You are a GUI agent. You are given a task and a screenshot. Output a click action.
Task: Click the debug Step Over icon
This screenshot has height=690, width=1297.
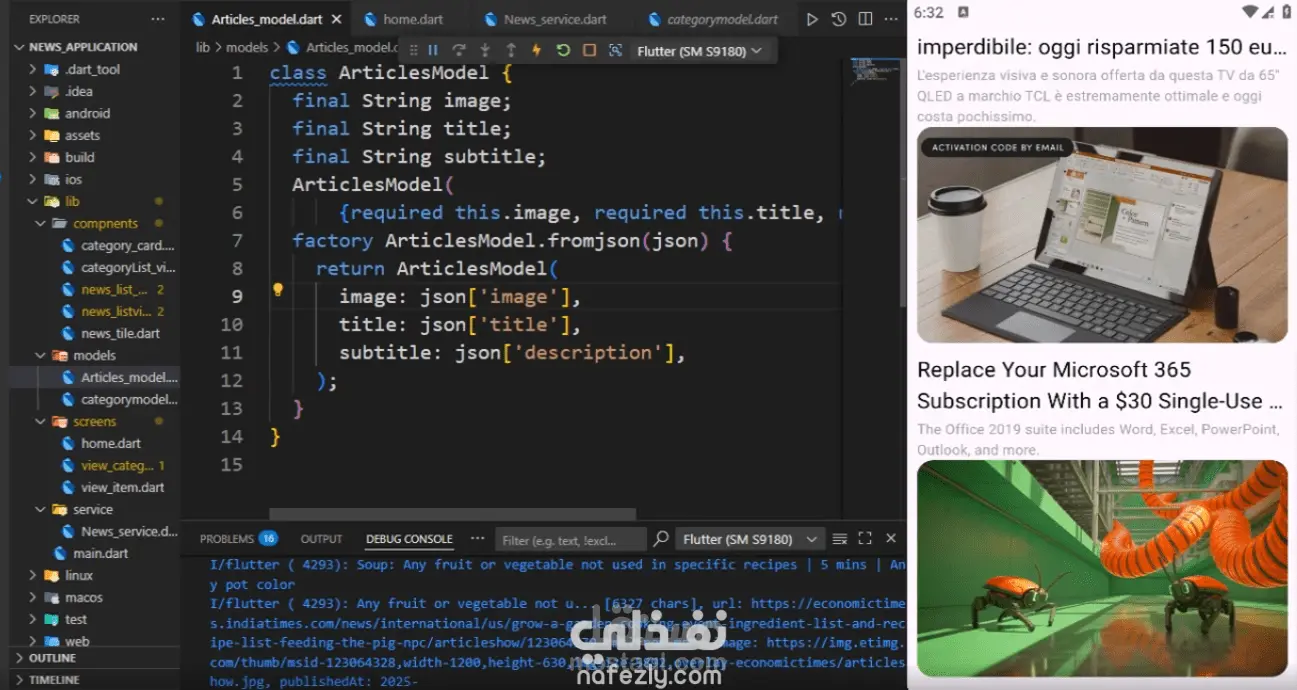459,50
